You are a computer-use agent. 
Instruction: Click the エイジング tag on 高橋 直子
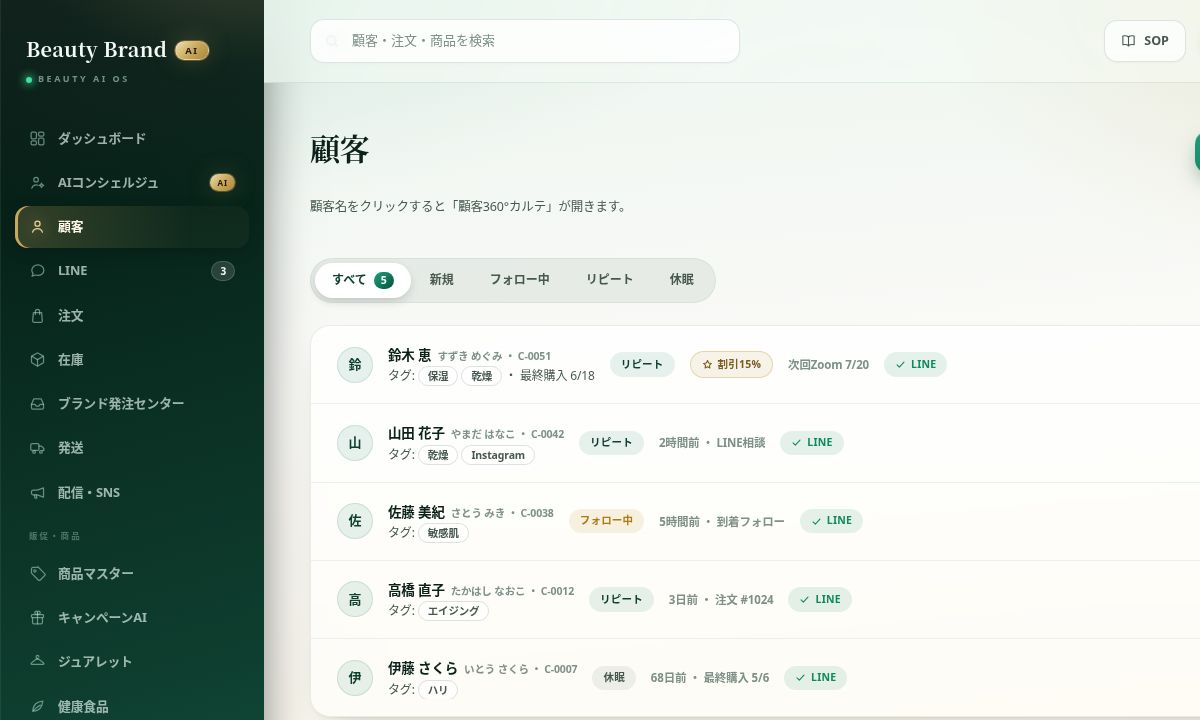[x=453, y=611]
